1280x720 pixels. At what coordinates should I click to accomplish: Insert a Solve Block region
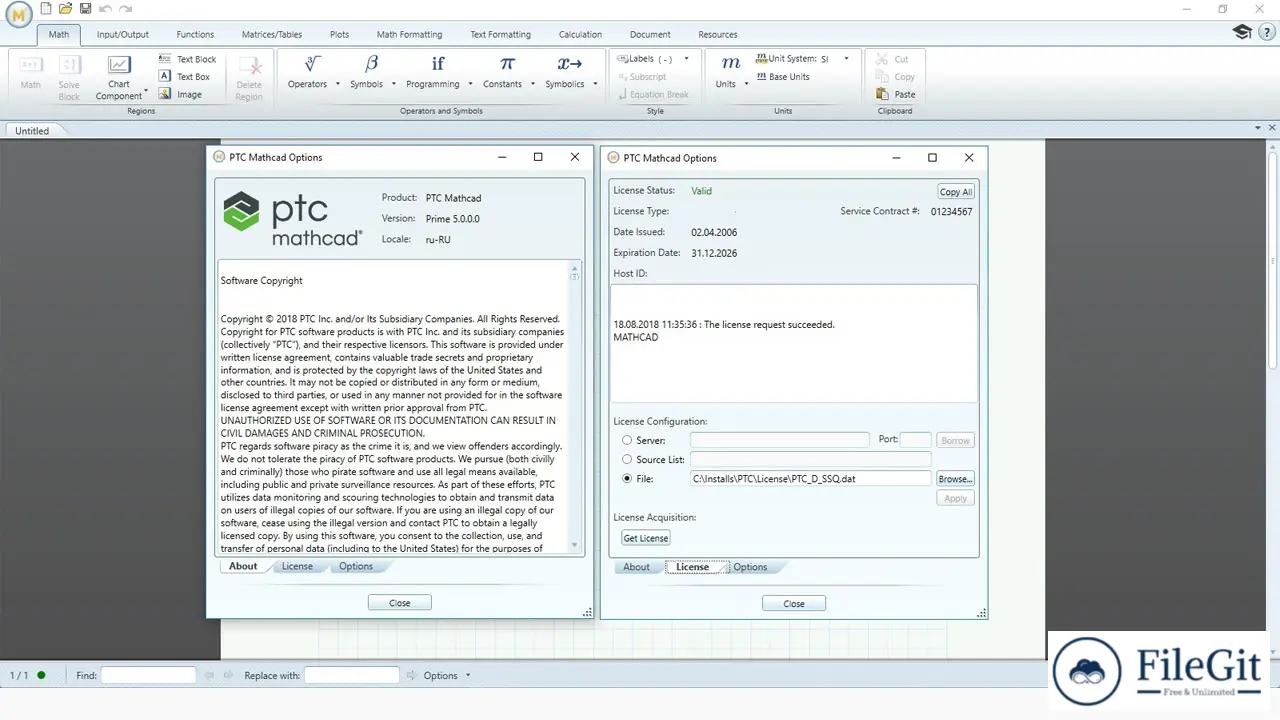[69, 77]
